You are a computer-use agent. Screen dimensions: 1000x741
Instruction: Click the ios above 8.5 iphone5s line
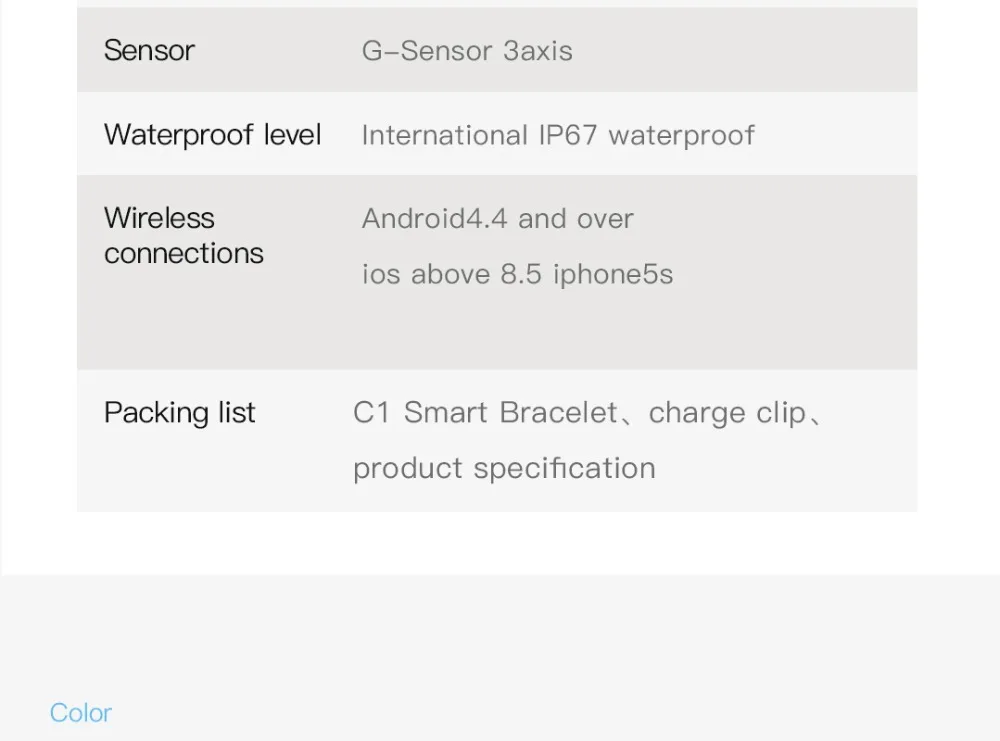coord(517,274)
